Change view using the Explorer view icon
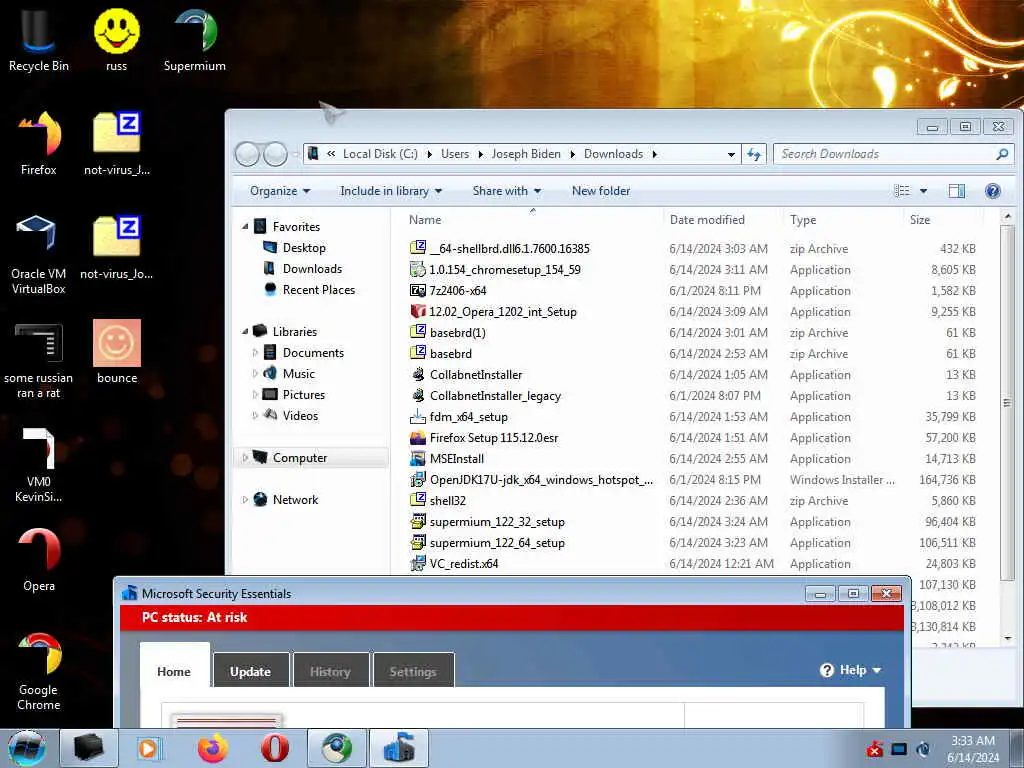Image resolution: width=1024 pixels, height=768 pixels. click(x=902, y=191)
